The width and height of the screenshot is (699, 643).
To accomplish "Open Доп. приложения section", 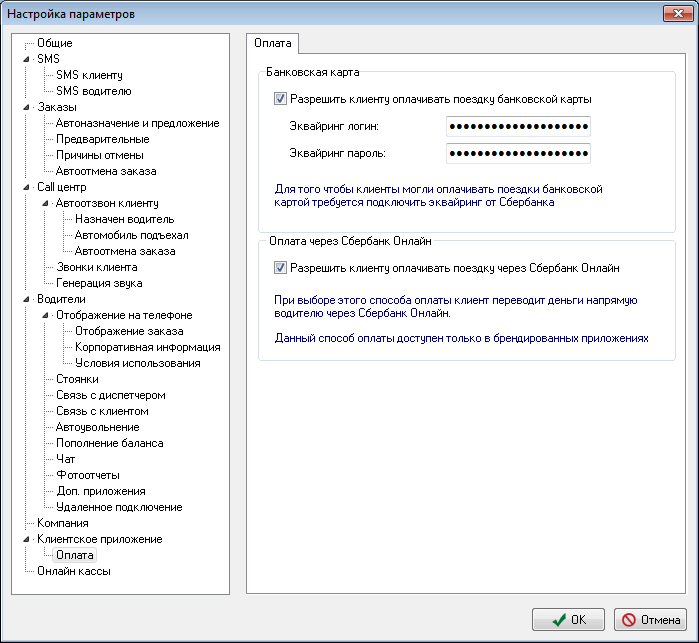I will point(101,491).
